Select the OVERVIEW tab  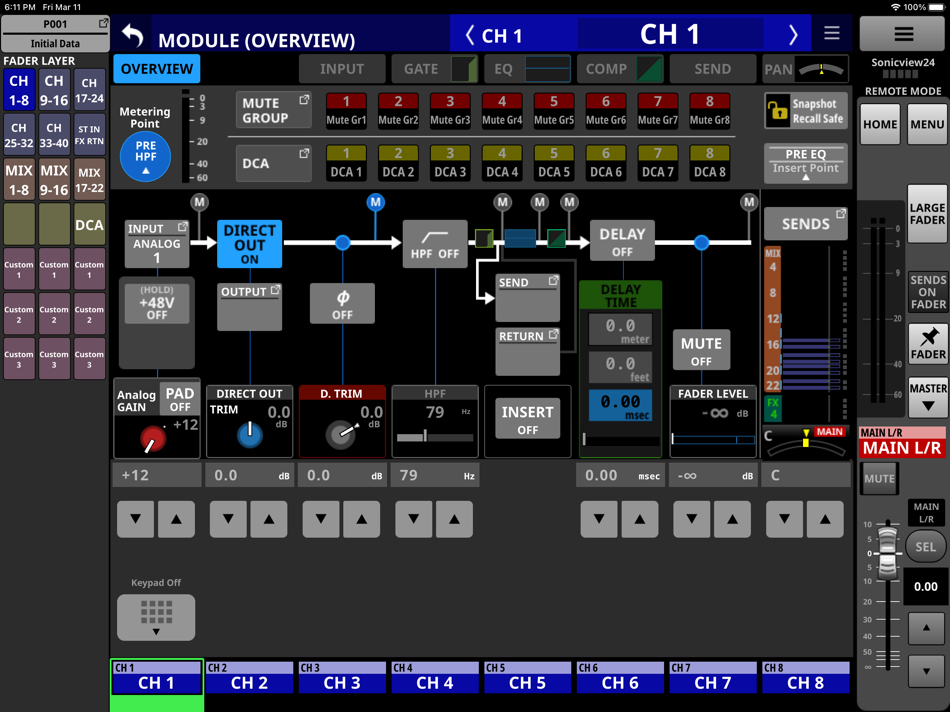157,68
